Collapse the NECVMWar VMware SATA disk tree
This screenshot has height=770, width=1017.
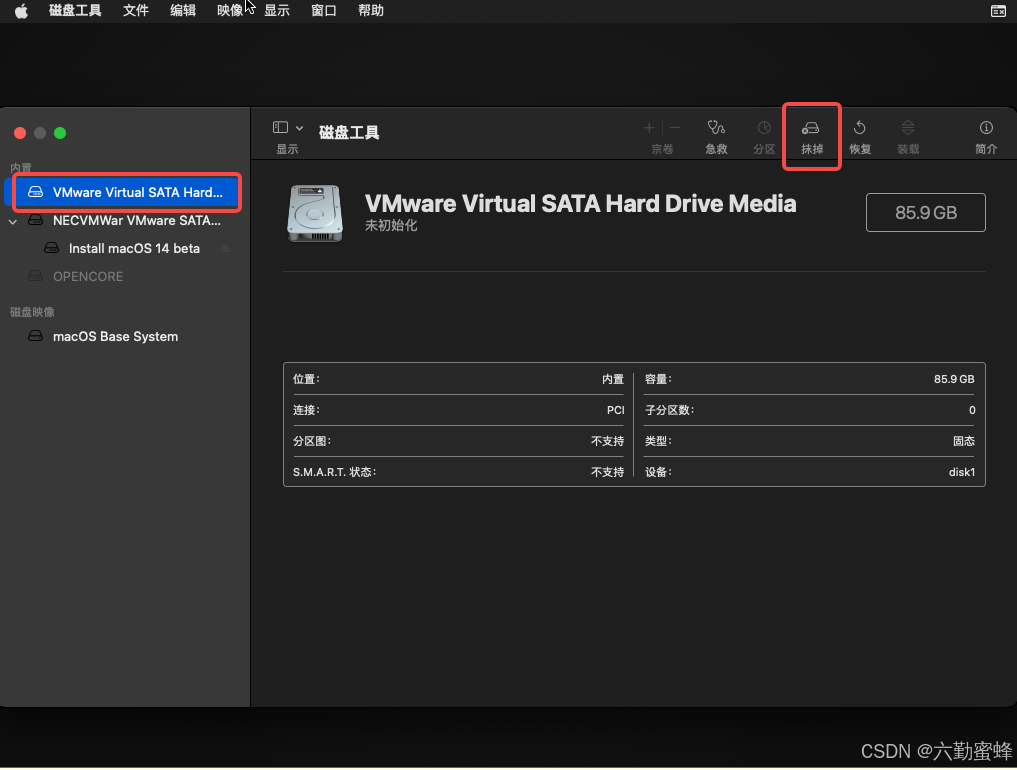(13, 221)
